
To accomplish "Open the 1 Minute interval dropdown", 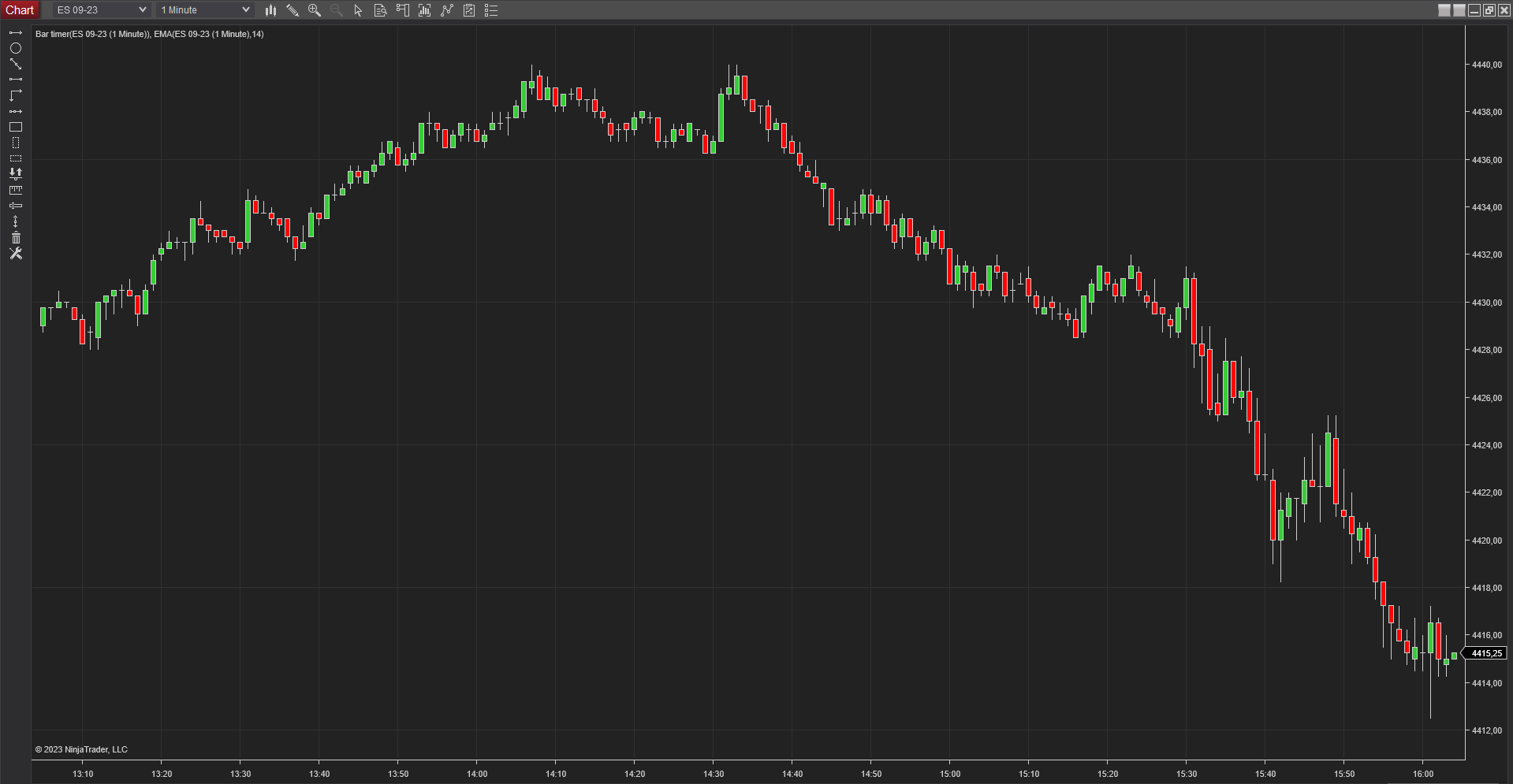I will (205, 10).
